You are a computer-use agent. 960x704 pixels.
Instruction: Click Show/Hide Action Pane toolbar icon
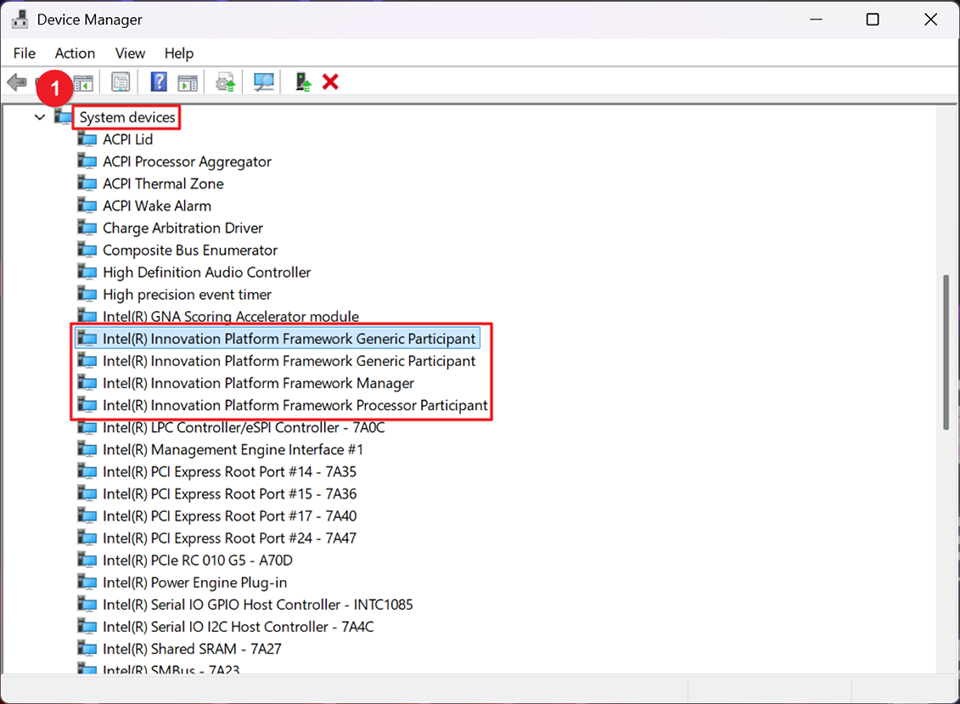pyautogui.click(x=188, y=82)
